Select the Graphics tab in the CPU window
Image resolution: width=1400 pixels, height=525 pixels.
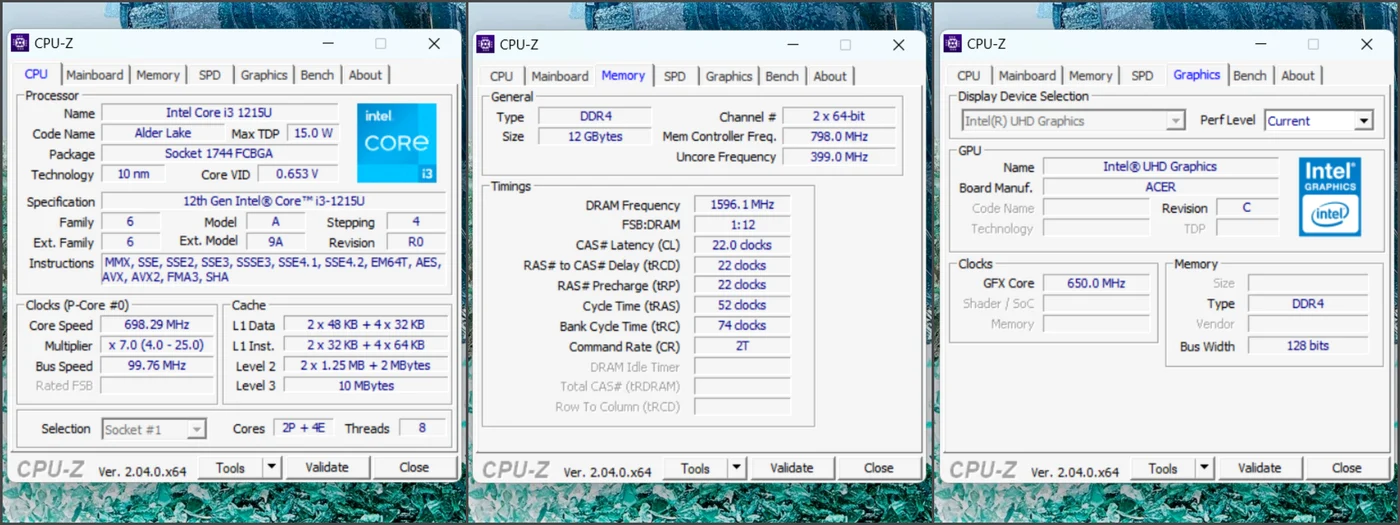click(264, 75)
